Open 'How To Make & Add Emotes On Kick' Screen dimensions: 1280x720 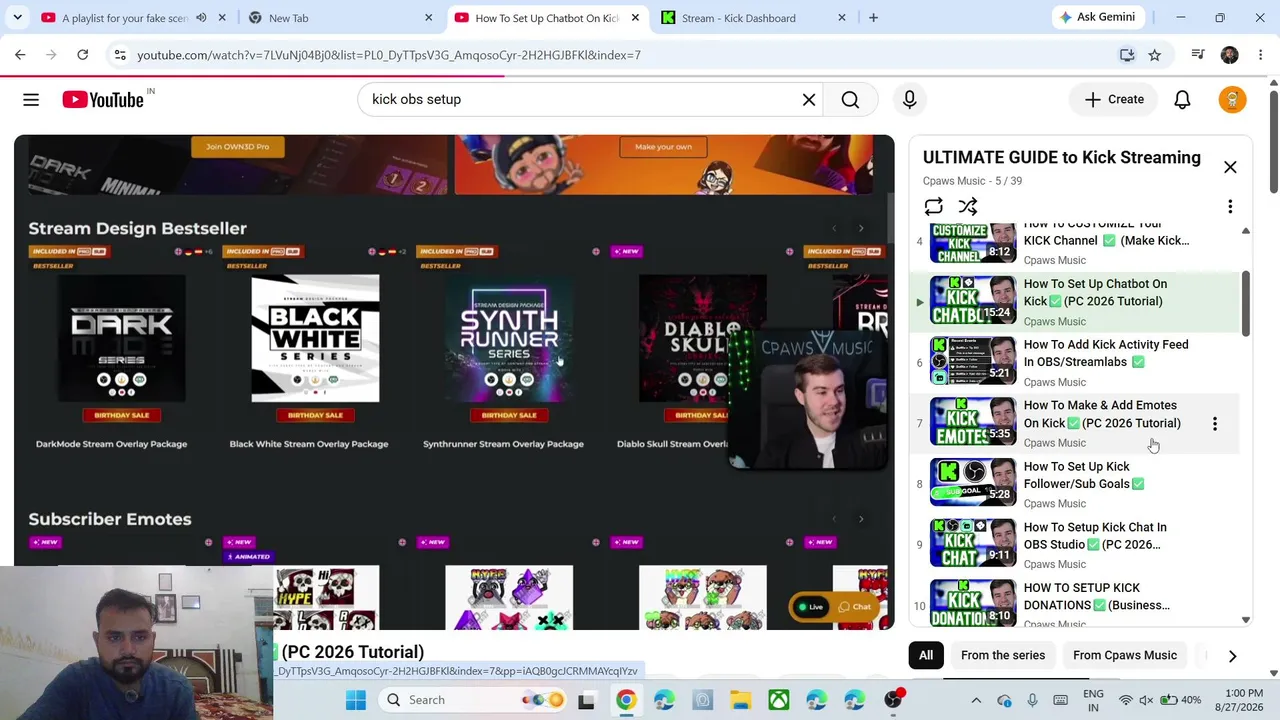[1075, 423]
